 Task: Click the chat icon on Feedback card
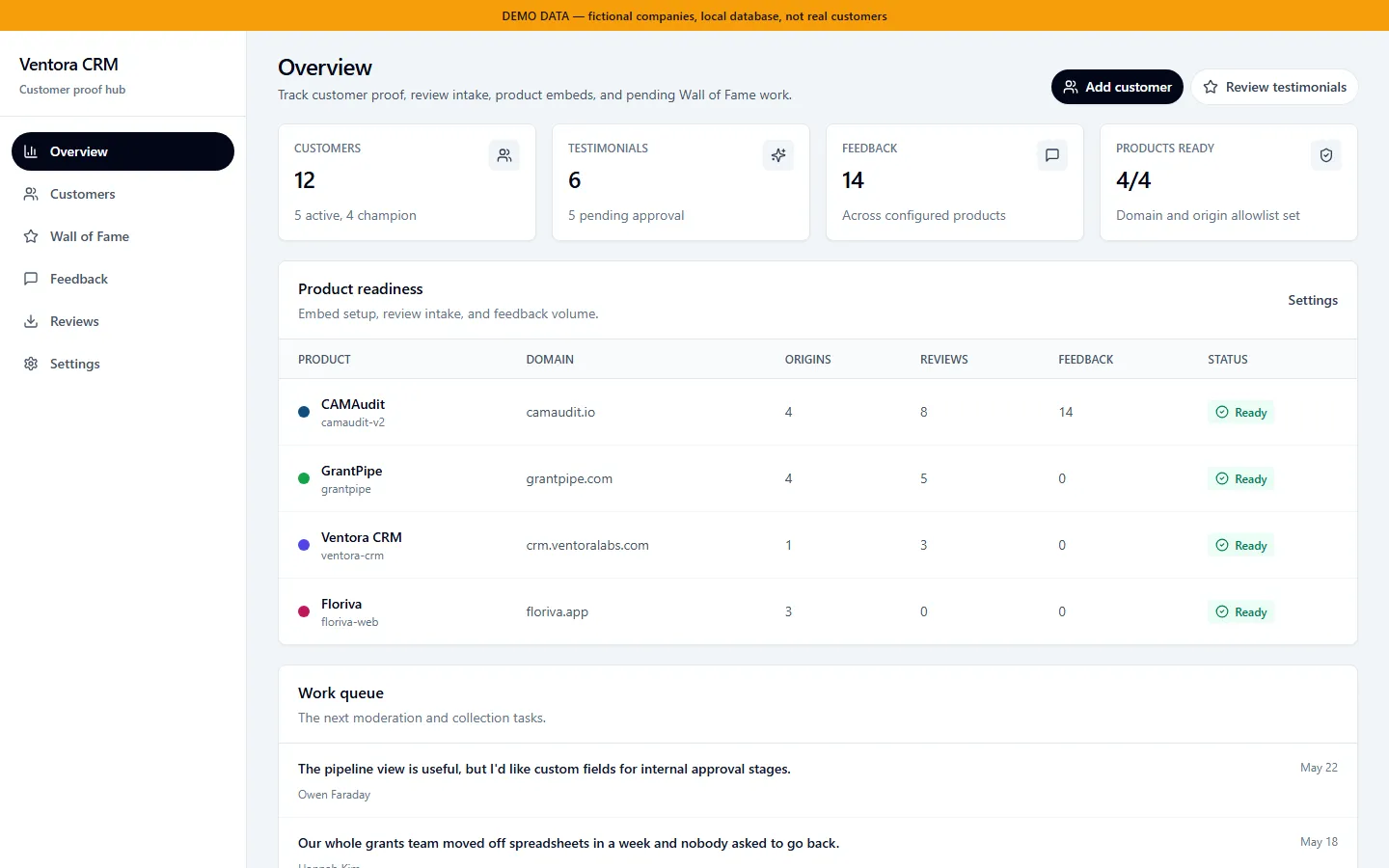click(1052, 155)
